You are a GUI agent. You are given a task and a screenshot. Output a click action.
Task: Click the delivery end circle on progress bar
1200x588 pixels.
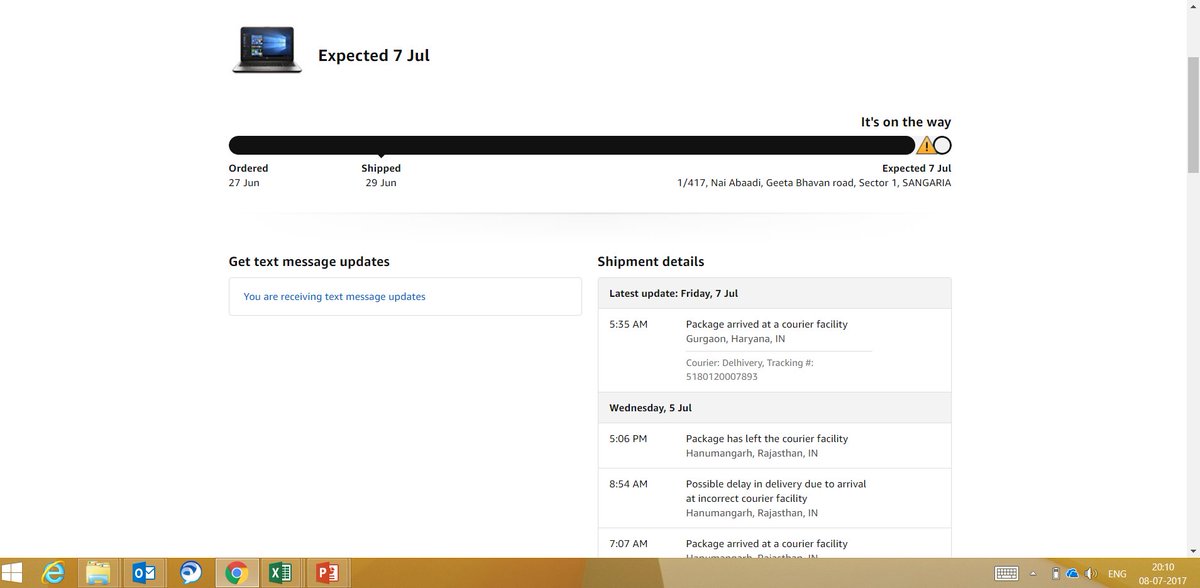[942, 145]
